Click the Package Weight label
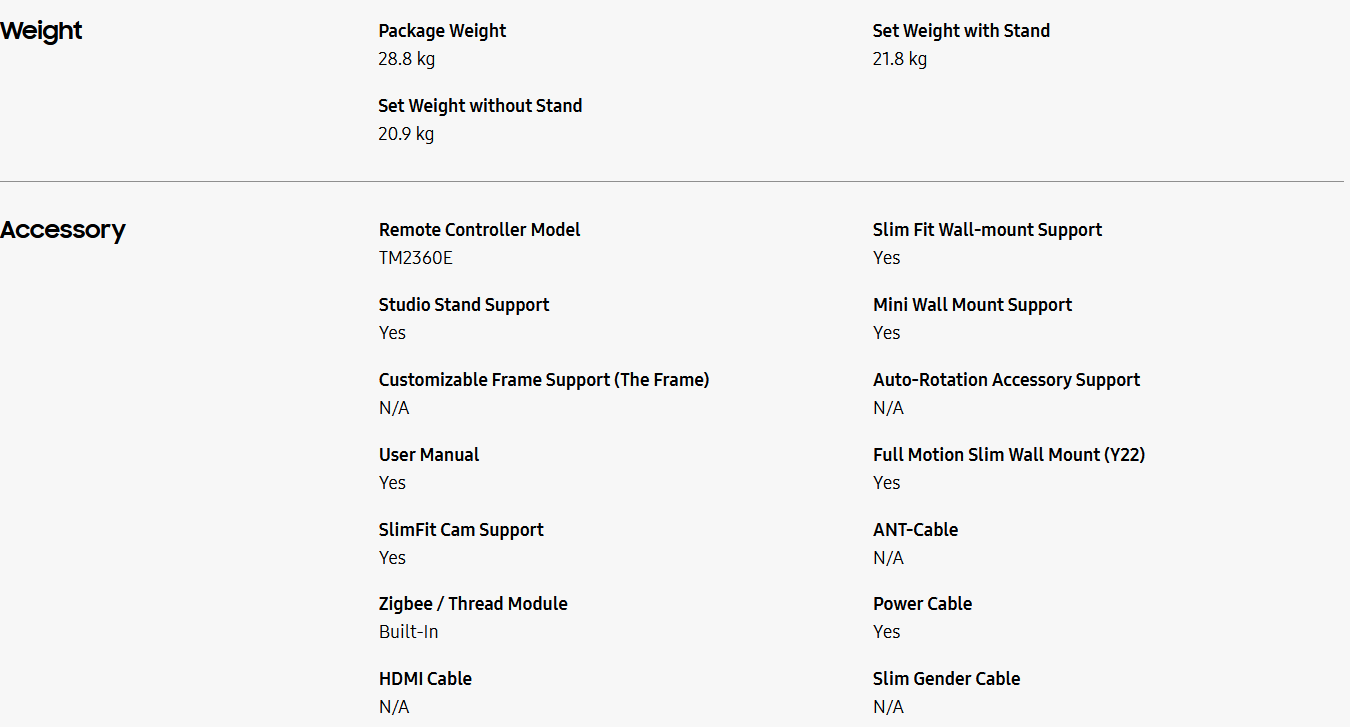Screen dimensions: 1350x727 (442, 31)
